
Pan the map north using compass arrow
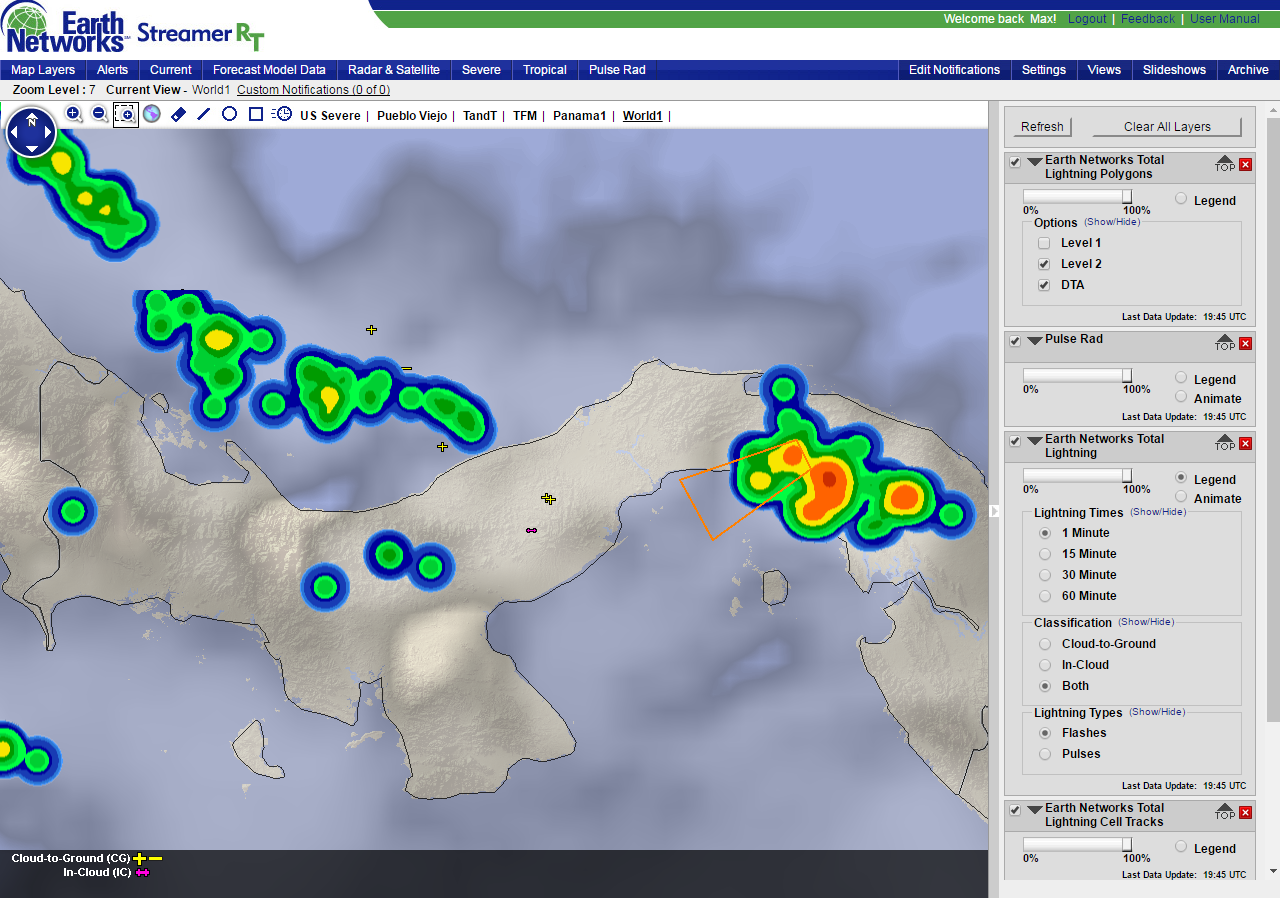[x=32, y=118]
